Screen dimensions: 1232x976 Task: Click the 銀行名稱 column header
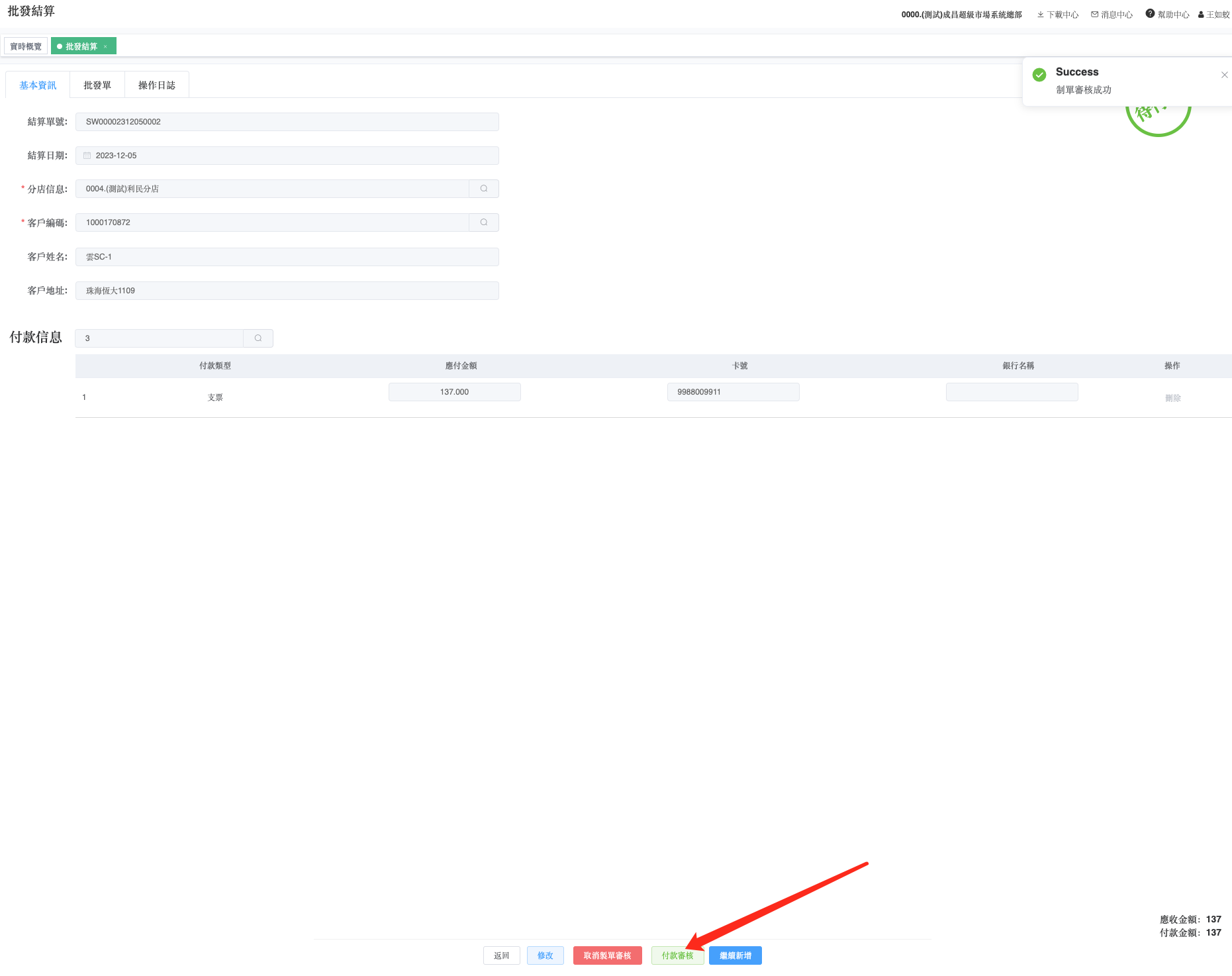coord(1018,366)
